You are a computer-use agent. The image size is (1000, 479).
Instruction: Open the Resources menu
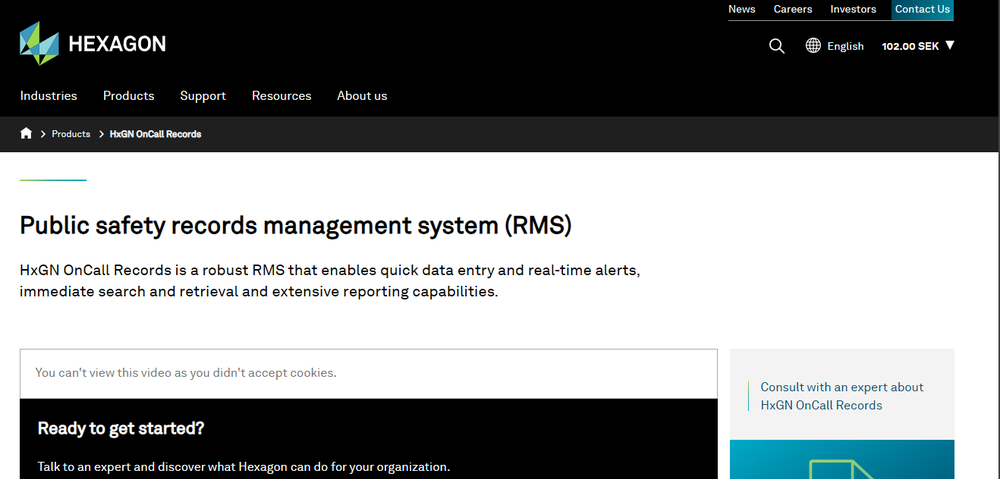click(x=281, y=96)
